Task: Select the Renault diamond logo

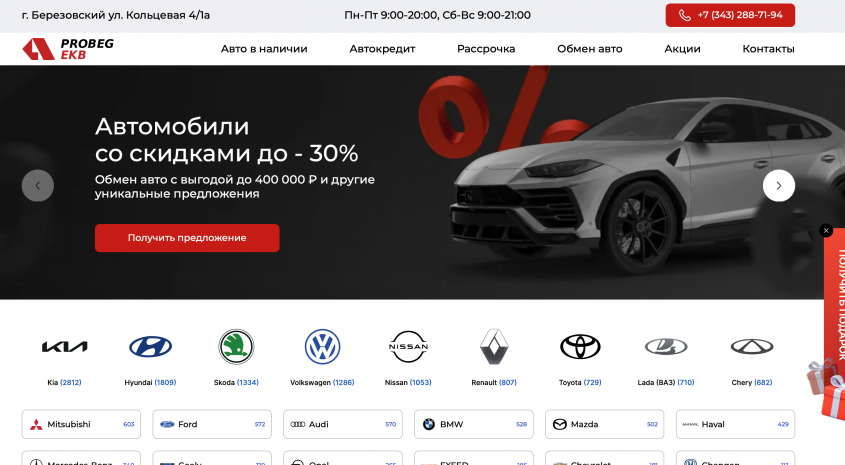Action: 494,346
